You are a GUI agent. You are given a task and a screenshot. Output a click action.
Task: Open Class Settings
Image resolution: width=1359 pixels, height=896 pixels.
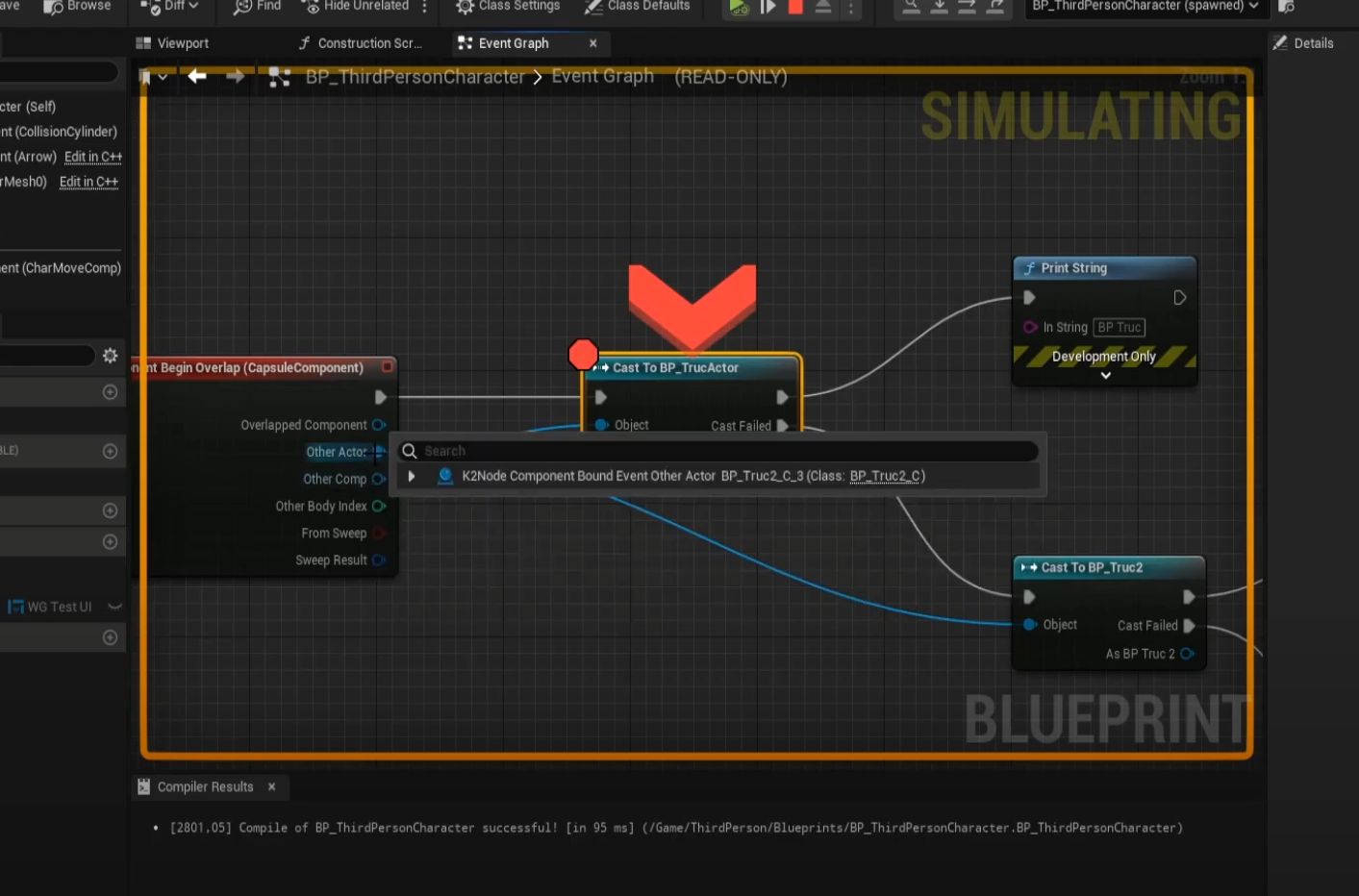point(508,6)
